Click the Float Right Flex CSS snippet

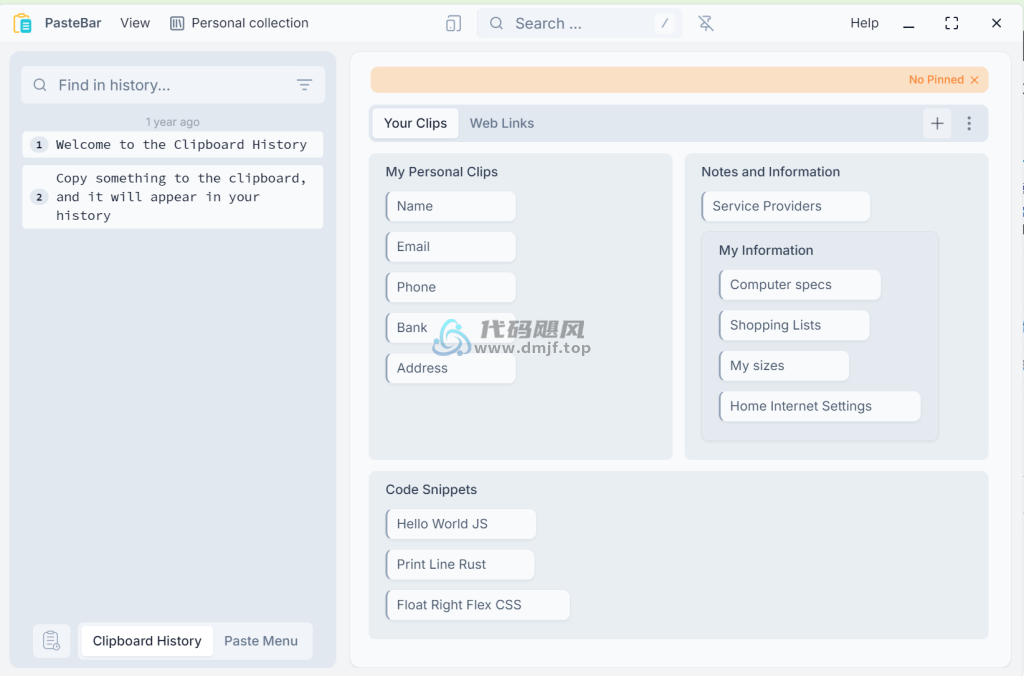click(478, 605)
